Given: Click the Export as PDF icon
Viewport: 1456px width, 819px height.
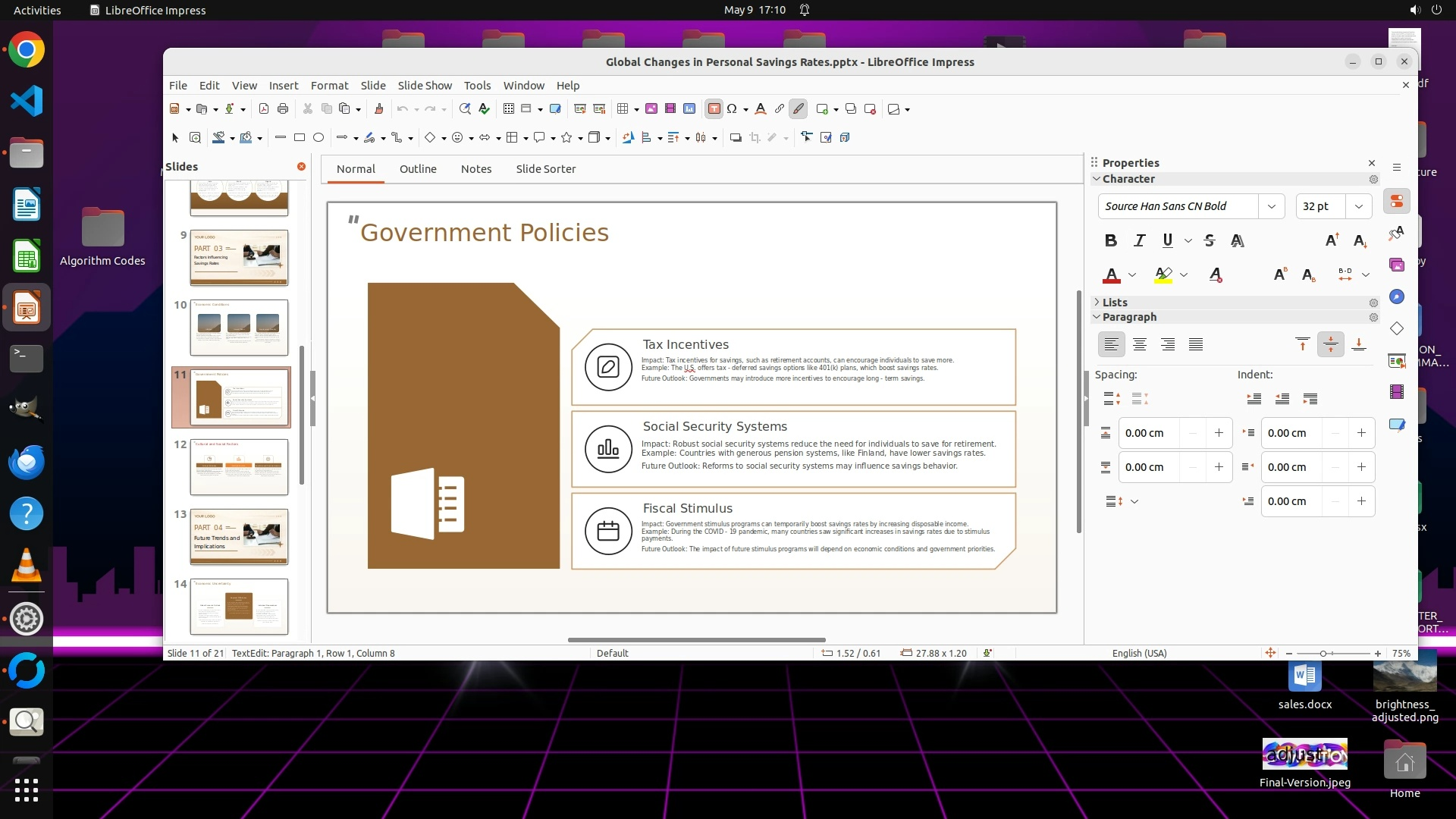Looking at the screenshot, I should (x=264, y=109).
